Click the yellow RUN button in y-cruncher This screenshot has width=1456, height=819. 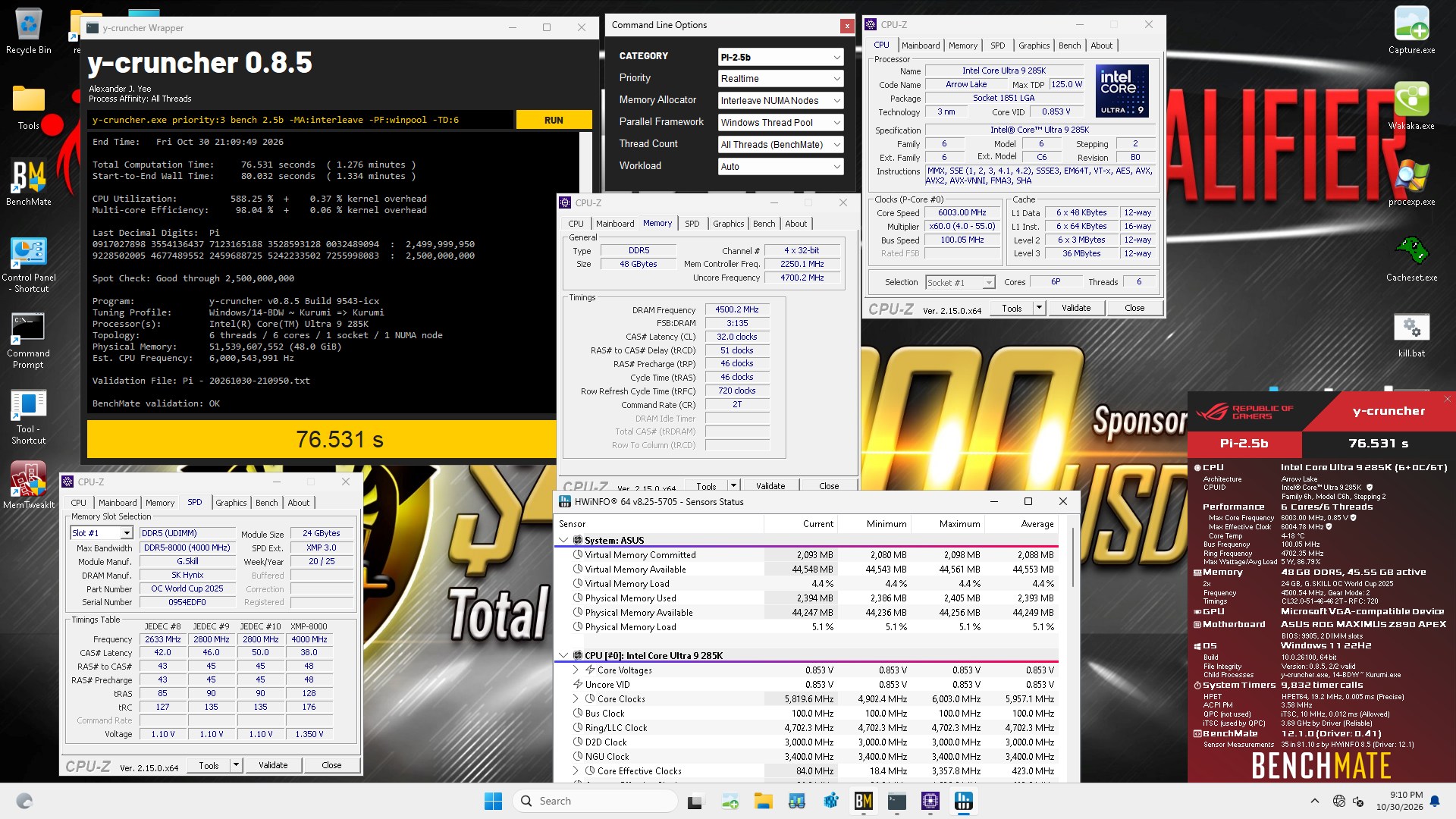554,120
